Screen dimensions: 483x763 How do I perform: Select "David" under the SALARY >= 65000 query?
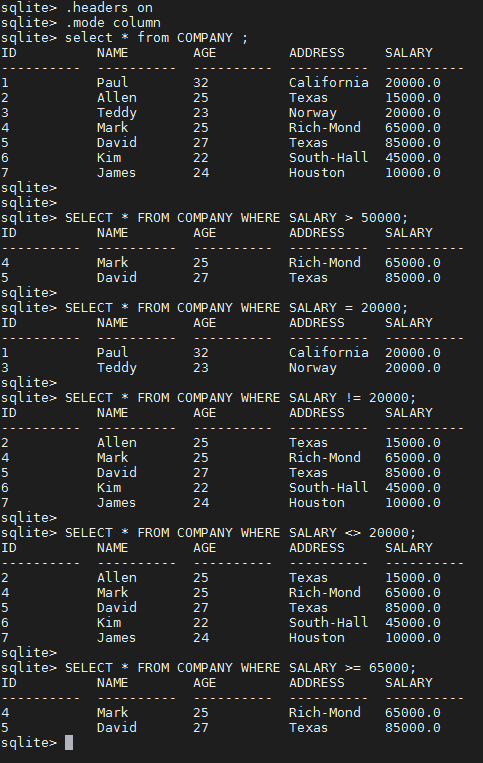coord(117,728)
